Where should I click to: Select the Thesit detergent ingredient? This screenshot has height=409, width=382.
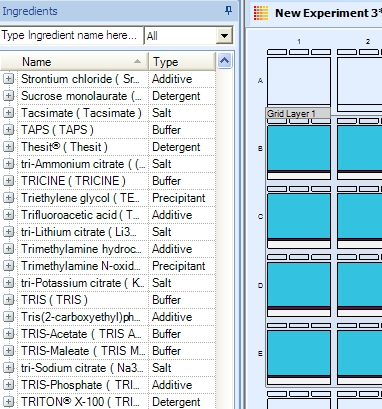coord(108,147)
